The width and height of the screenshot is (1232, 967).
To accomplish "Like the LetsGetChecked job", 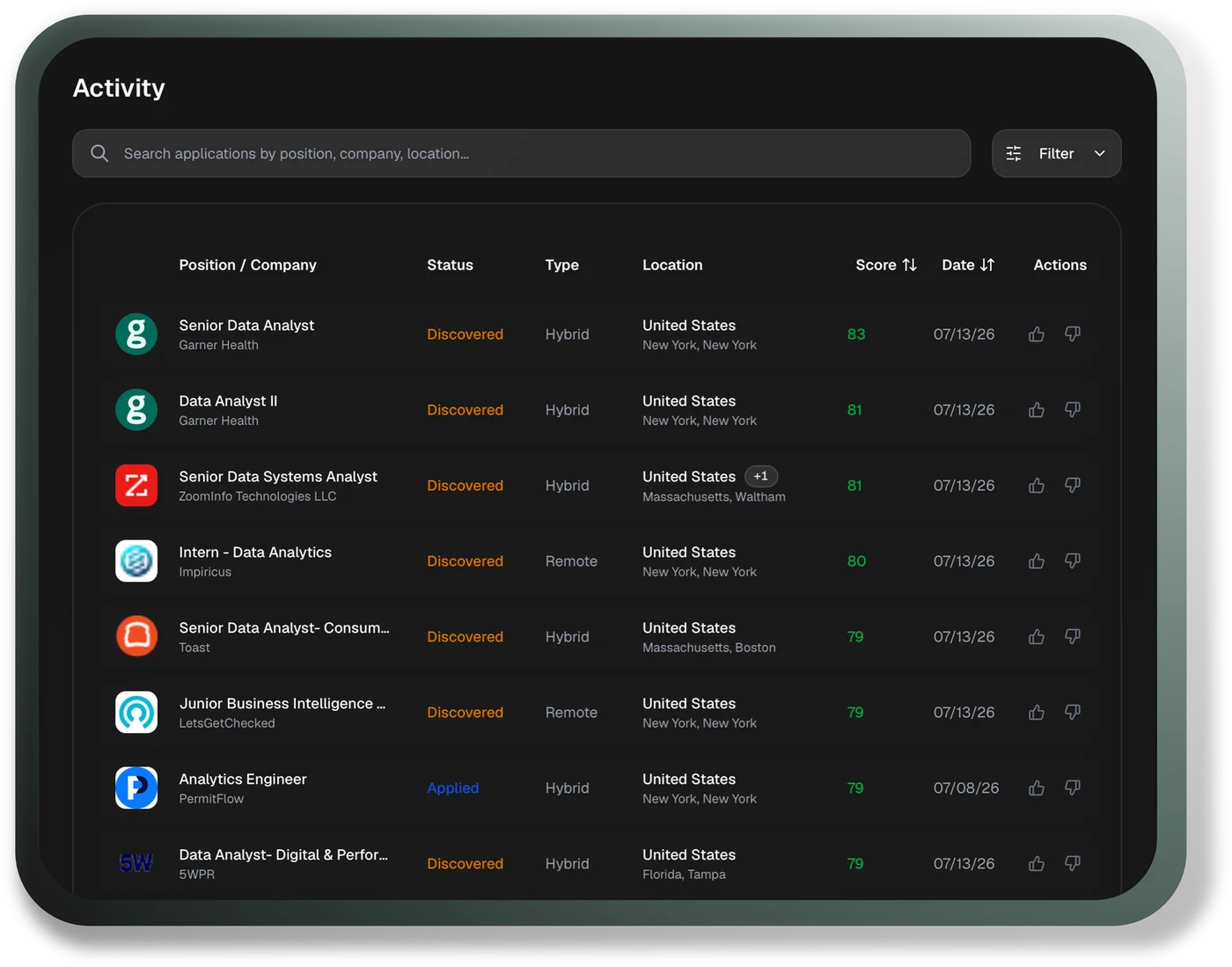I will point(1037,713).
